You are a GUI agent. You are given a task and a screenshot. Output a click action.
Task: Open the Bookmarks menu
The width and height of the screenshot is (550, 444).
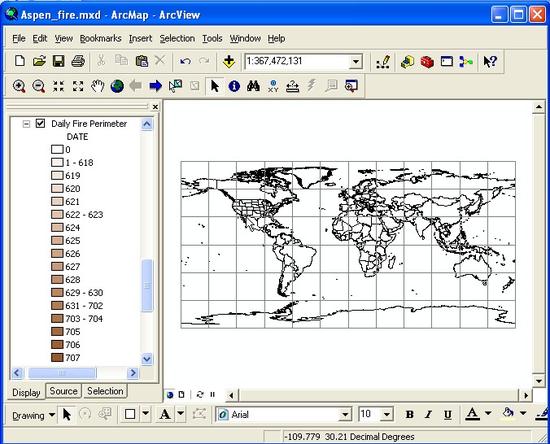coord(100,38)
